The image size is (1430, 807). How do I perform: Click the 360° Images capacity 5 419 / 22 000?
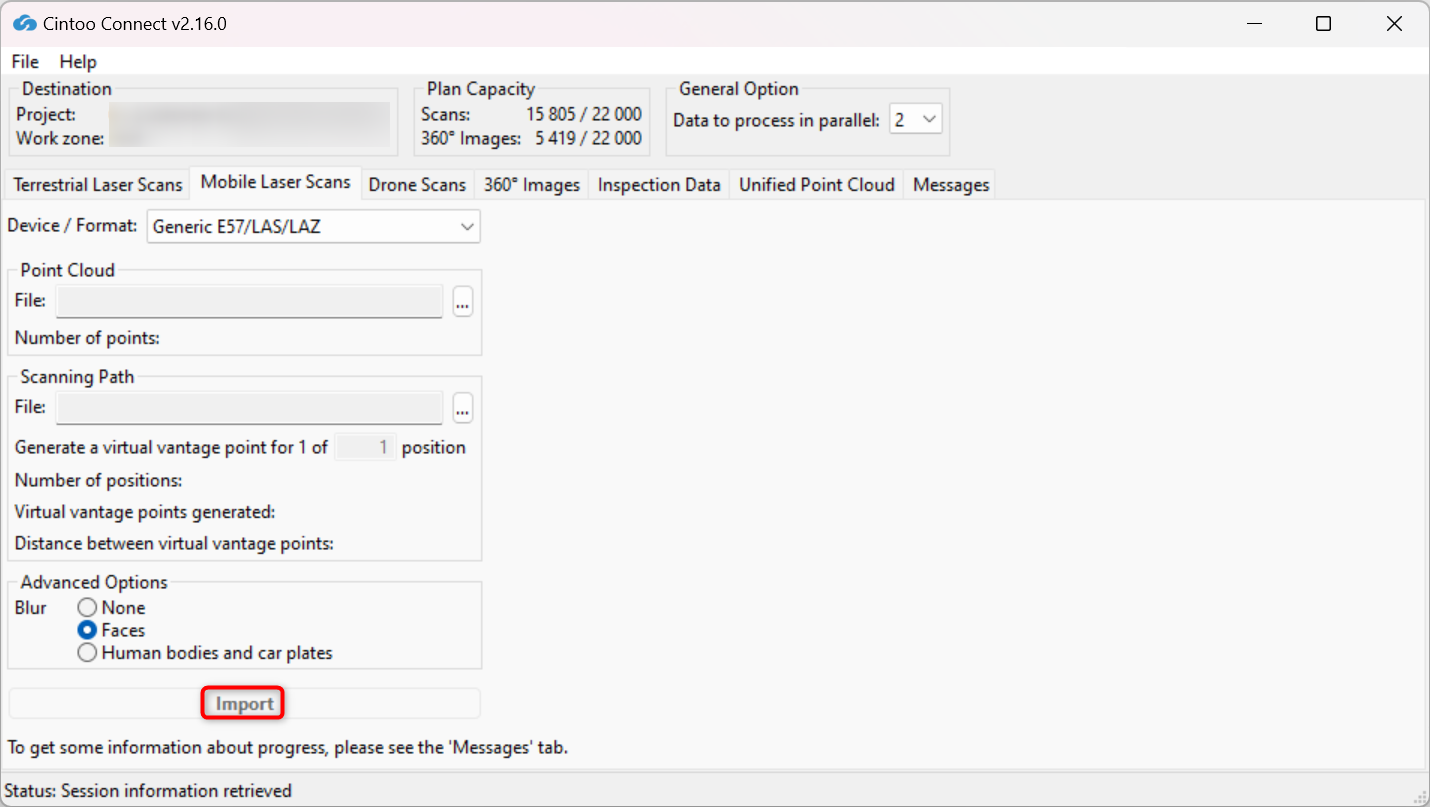[588, 138]
